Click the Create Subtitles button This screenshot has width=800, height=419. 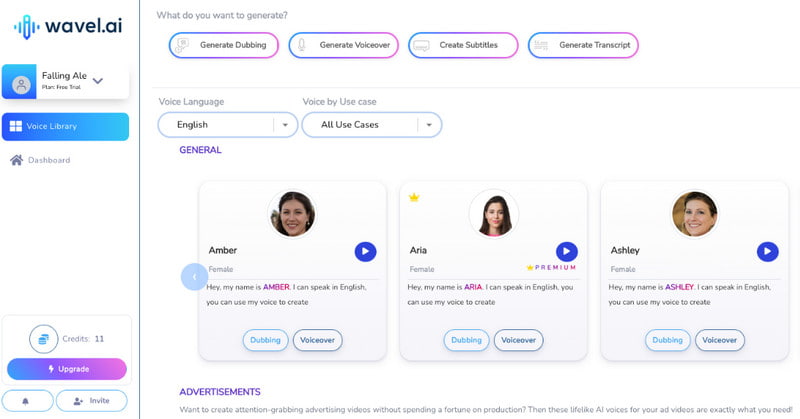click(463, 45)
